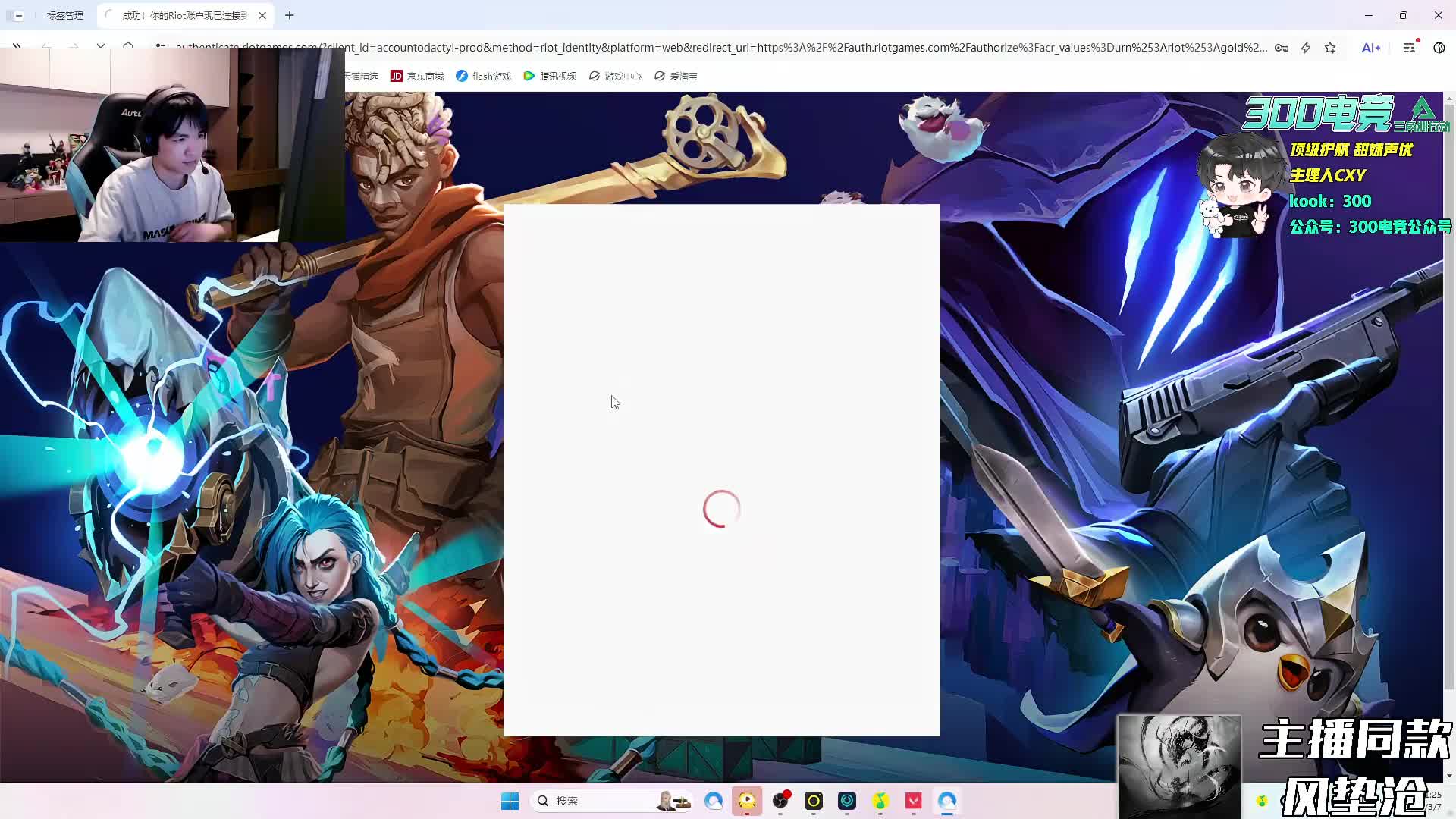The height and width of the screenshot is (819, 1456).
Task: Open the 腾讯视频 bookmark
Action: tap(550, 76)
